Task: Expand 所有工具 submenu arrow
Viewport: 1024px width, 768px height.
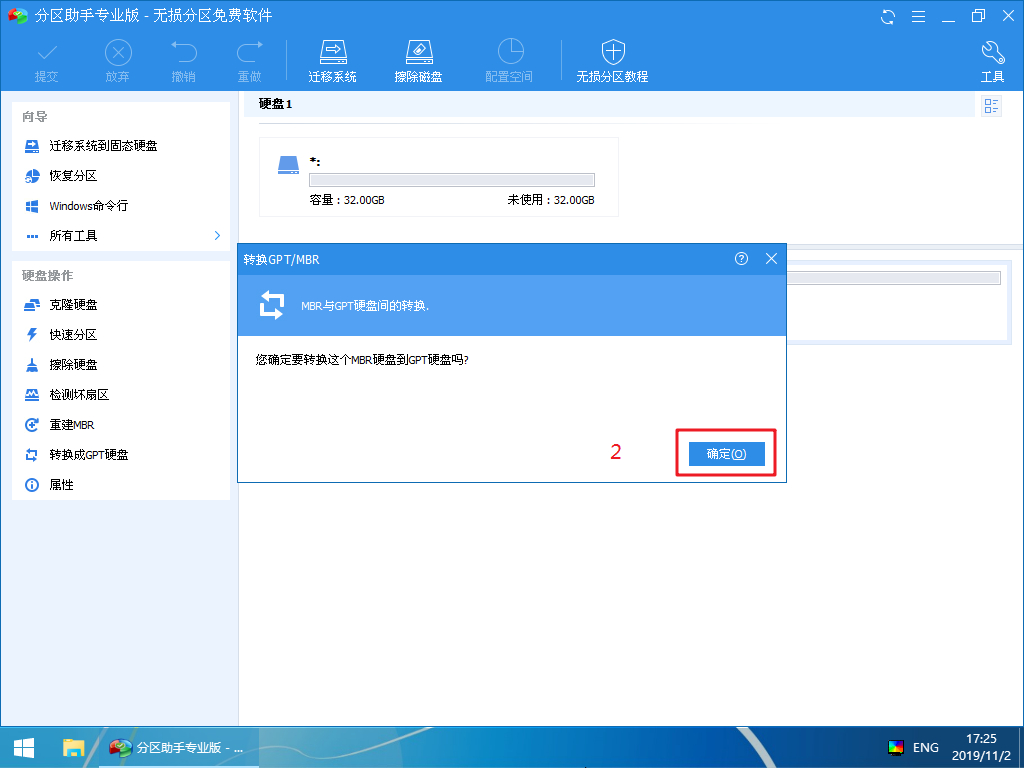Action: [x=217, y=235]
